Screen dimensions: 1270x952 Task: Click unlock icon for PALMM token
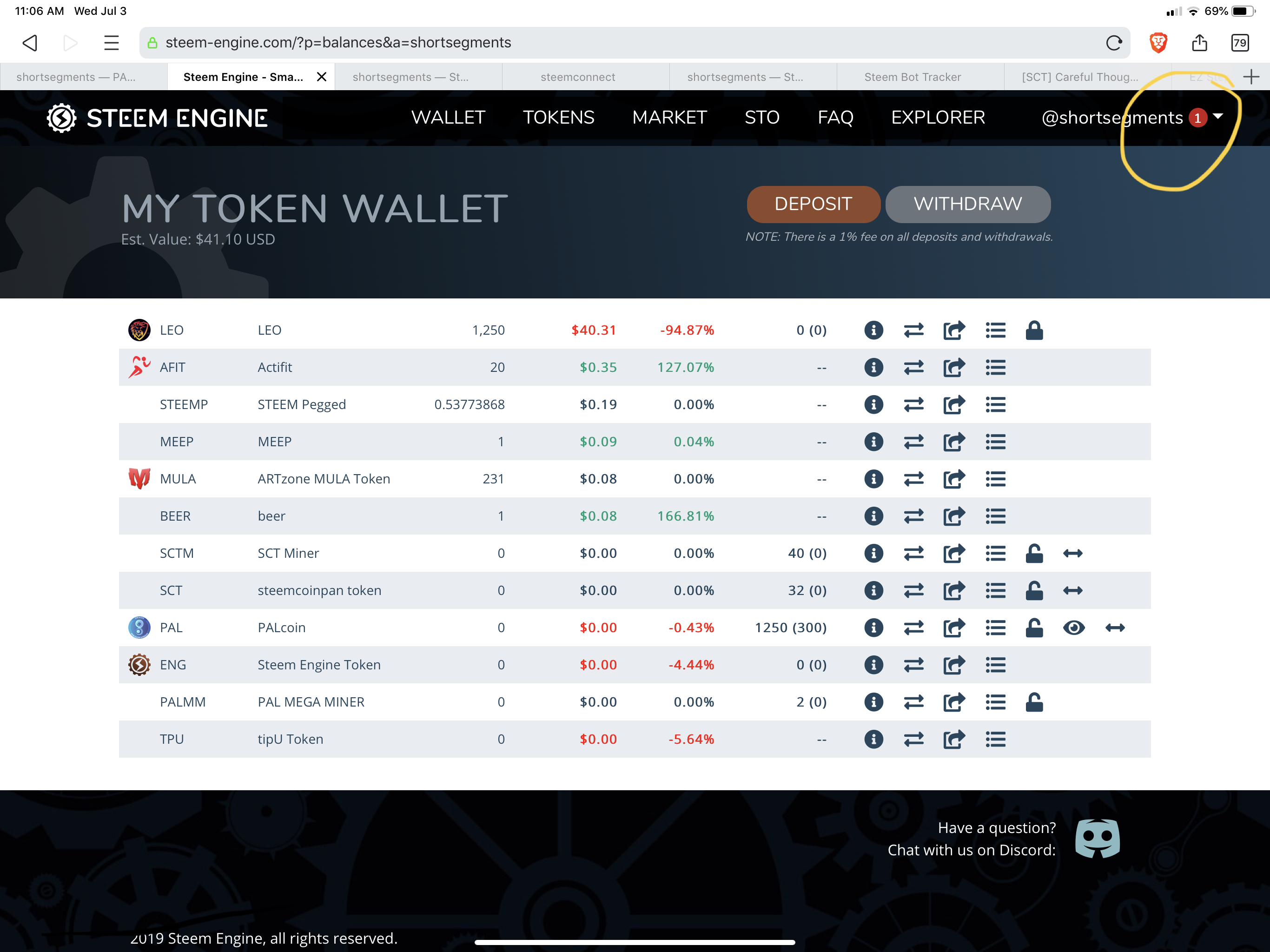[1034, 702]
